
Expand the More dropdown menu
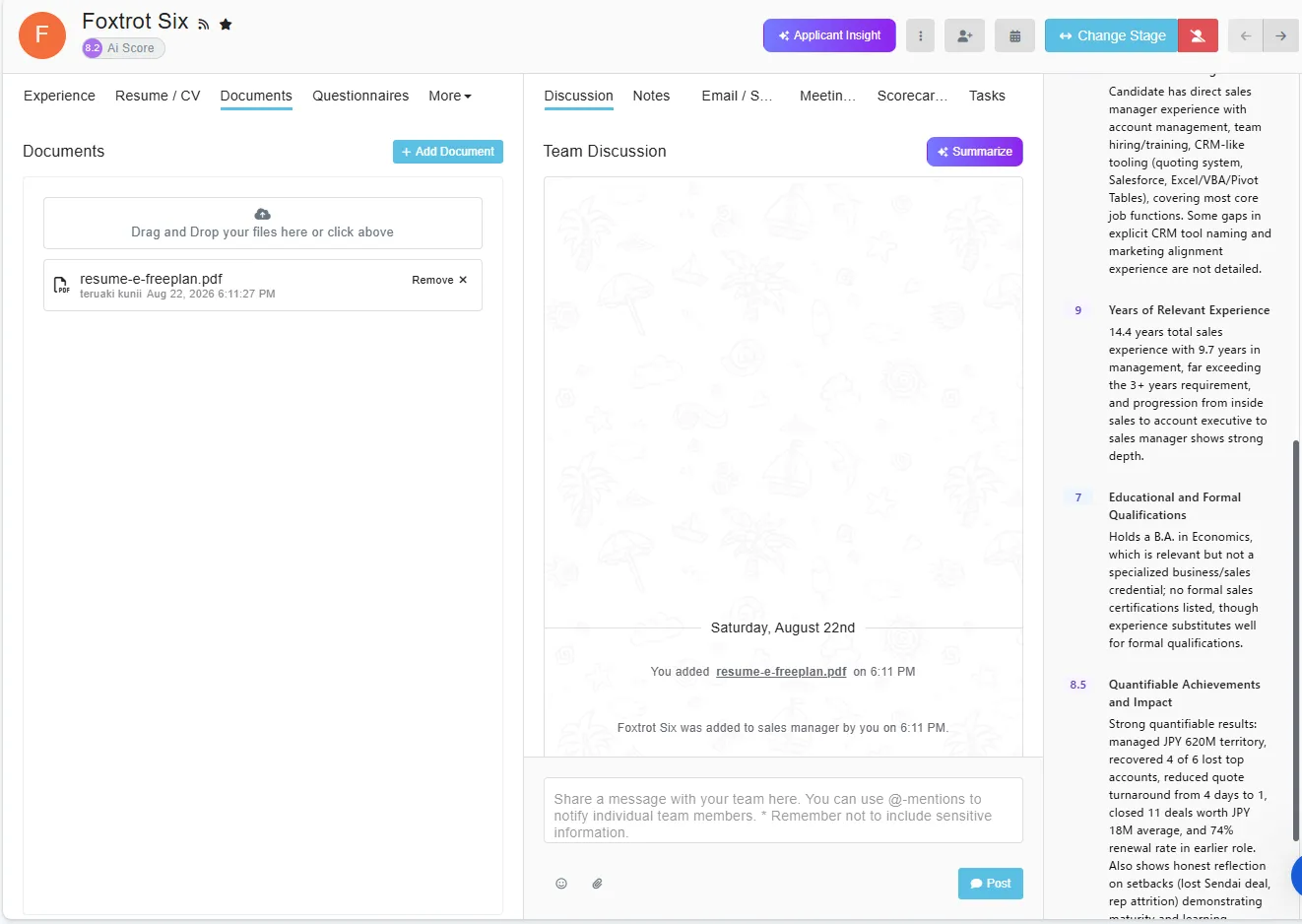[450, 96]
